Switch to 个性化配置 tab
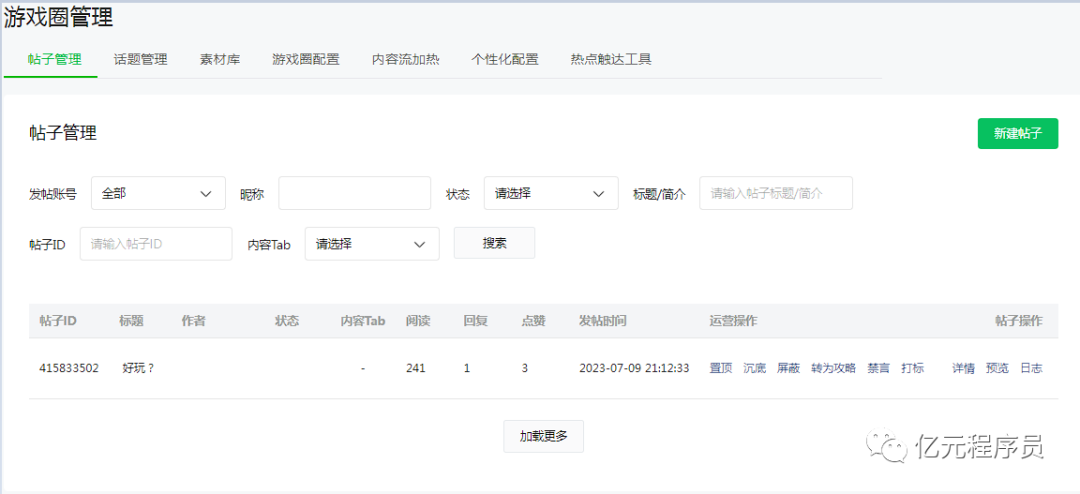The height and width of the screenshot is (494, 1080). [505, 59]
